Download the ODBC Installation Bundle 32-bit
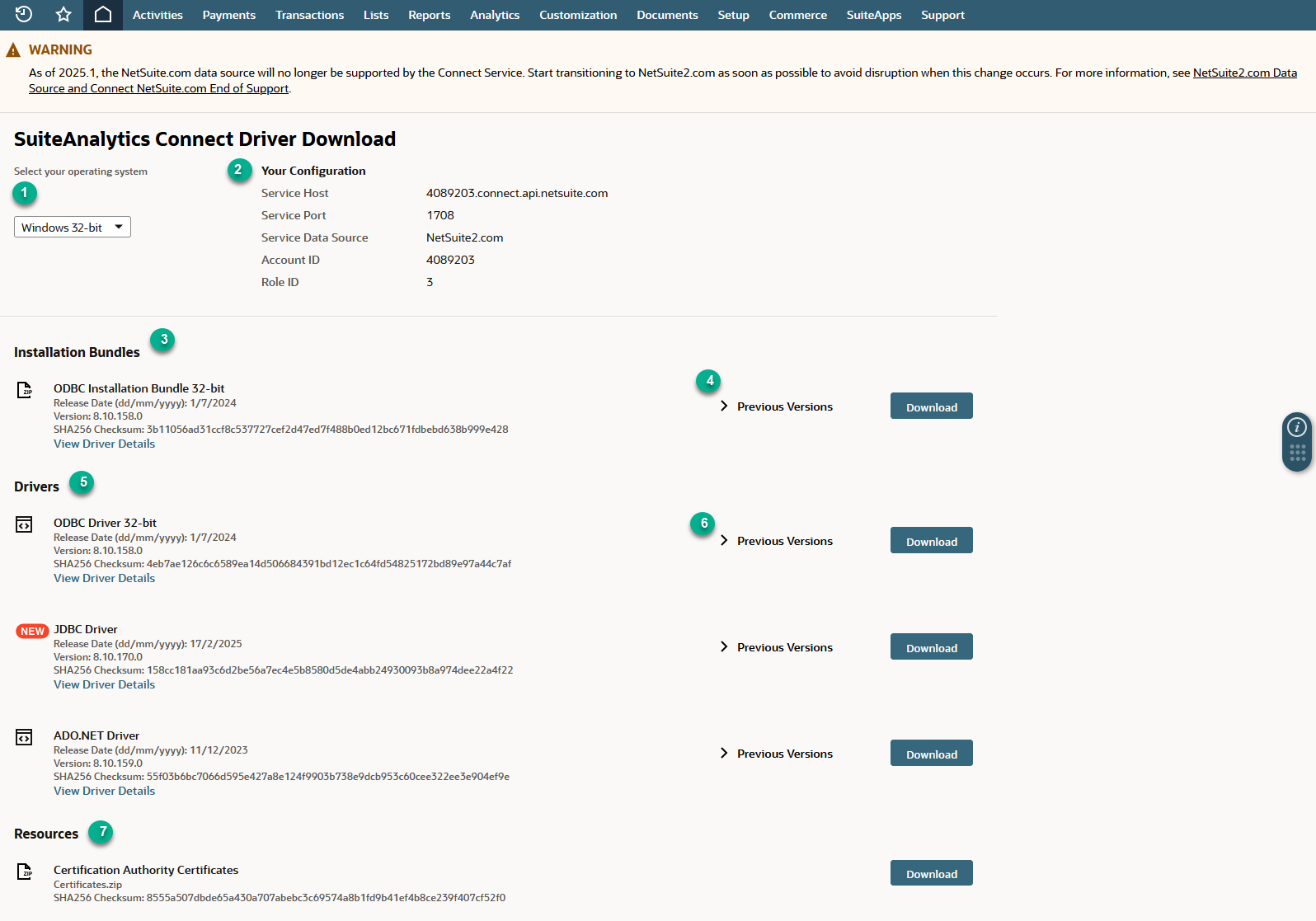This screenshot has width=1316, height=921. pos(932,406)
